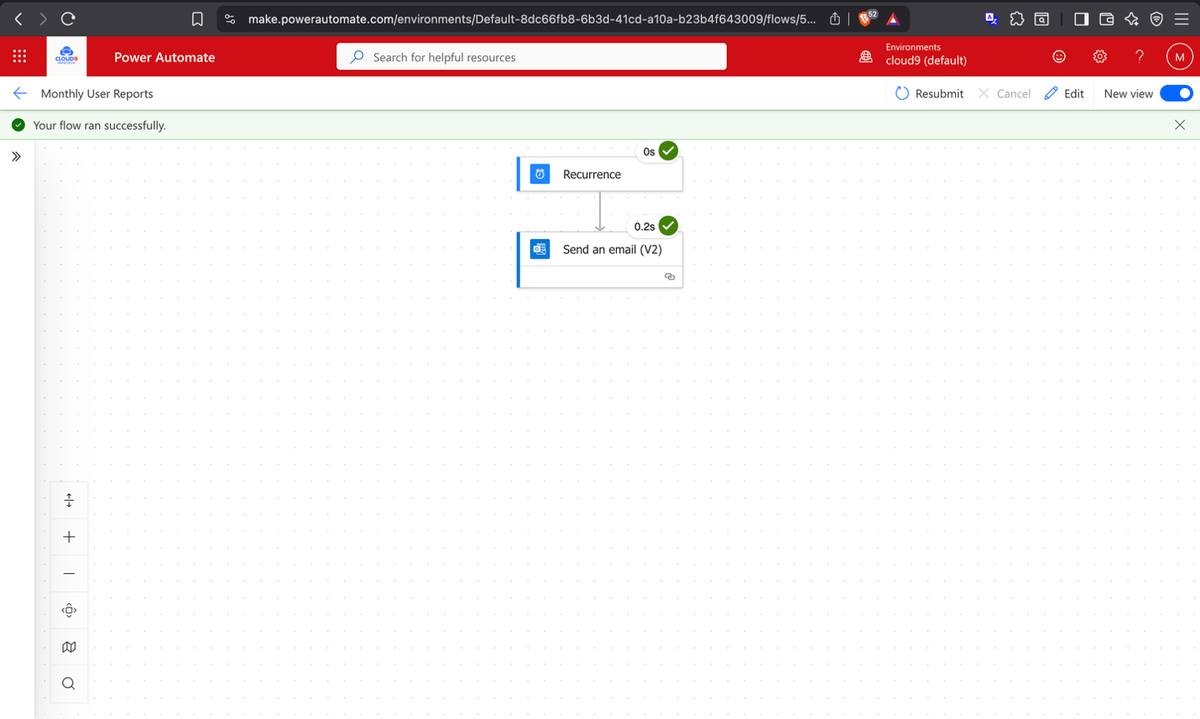Zoom in with the plus control

[x=68, y=537]
